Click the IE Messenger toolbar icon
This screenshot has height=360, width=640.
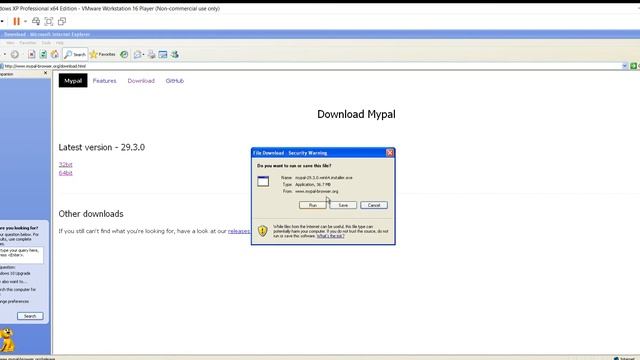pyautogui.click(x=175, y=54)
